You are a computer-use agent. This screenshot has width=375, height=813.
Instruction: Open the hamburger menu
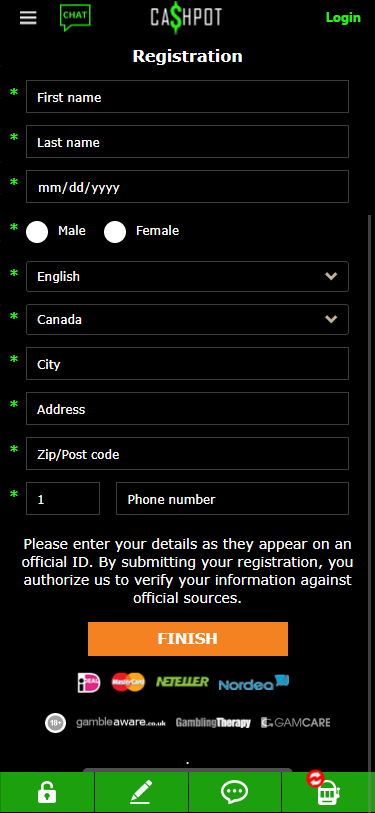28,18
